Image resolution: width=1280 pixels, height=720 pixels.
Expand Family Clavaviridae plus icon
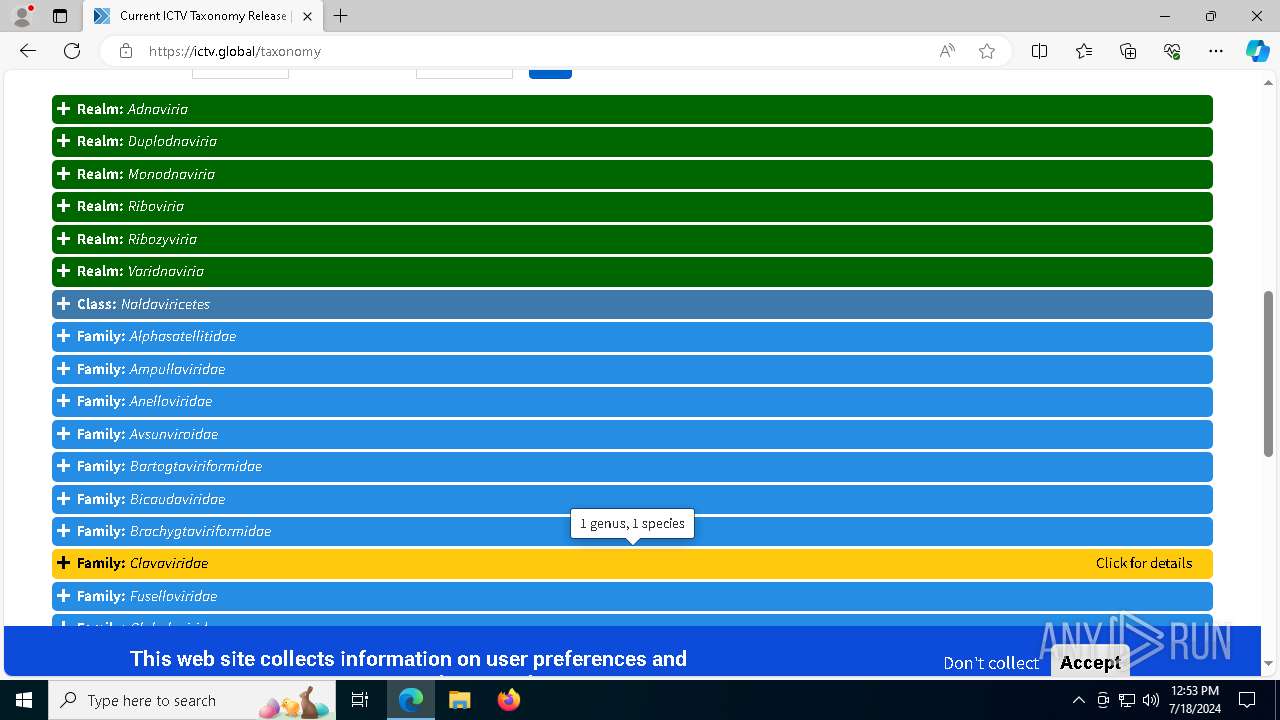(64, 563)
